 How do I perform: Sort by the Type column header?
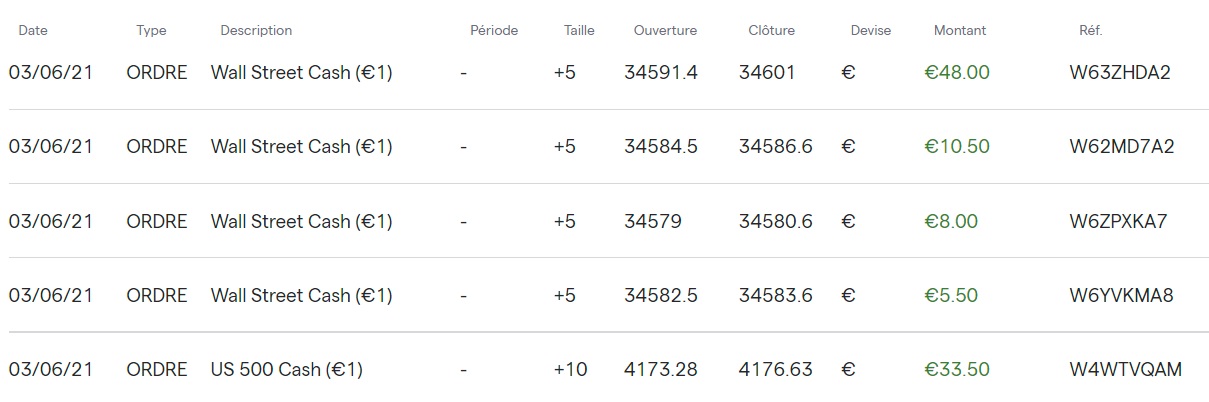151,30
